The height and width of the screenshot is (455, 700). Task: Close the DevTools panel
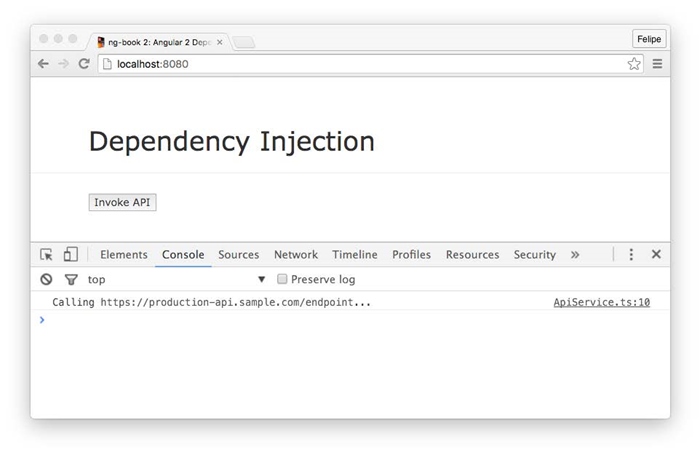[x=656, y=255]
